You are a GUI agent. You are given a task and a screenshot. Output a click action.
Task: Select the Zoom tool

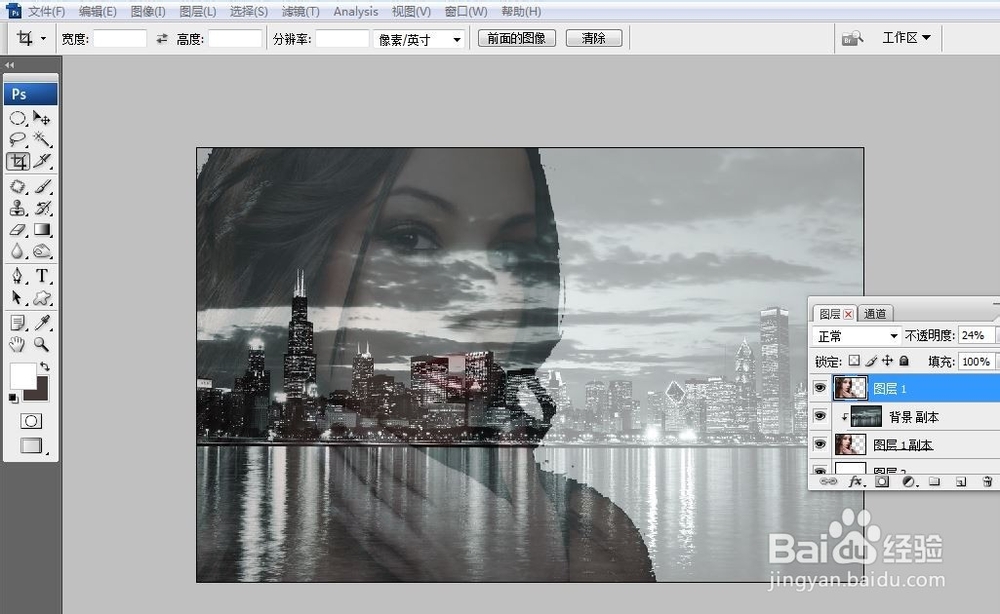point(42,344)
